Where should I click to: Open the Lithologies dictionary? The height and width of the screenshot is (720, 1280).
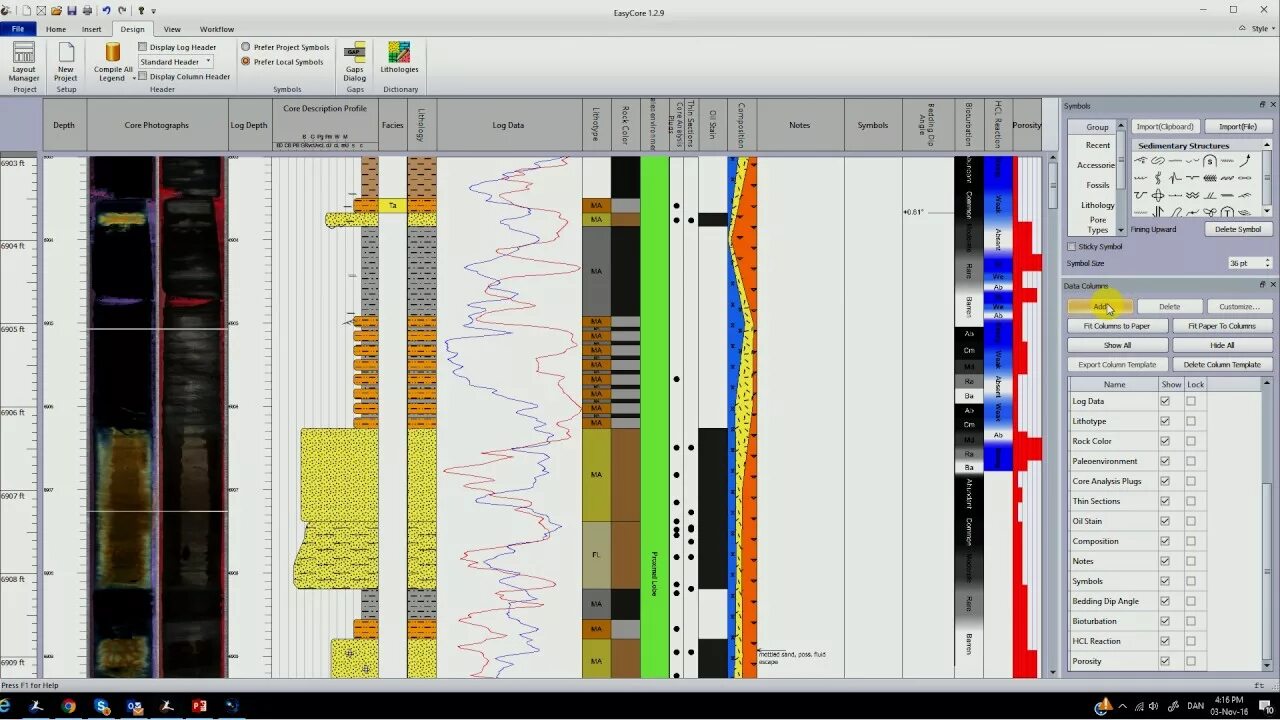[399, 58]
